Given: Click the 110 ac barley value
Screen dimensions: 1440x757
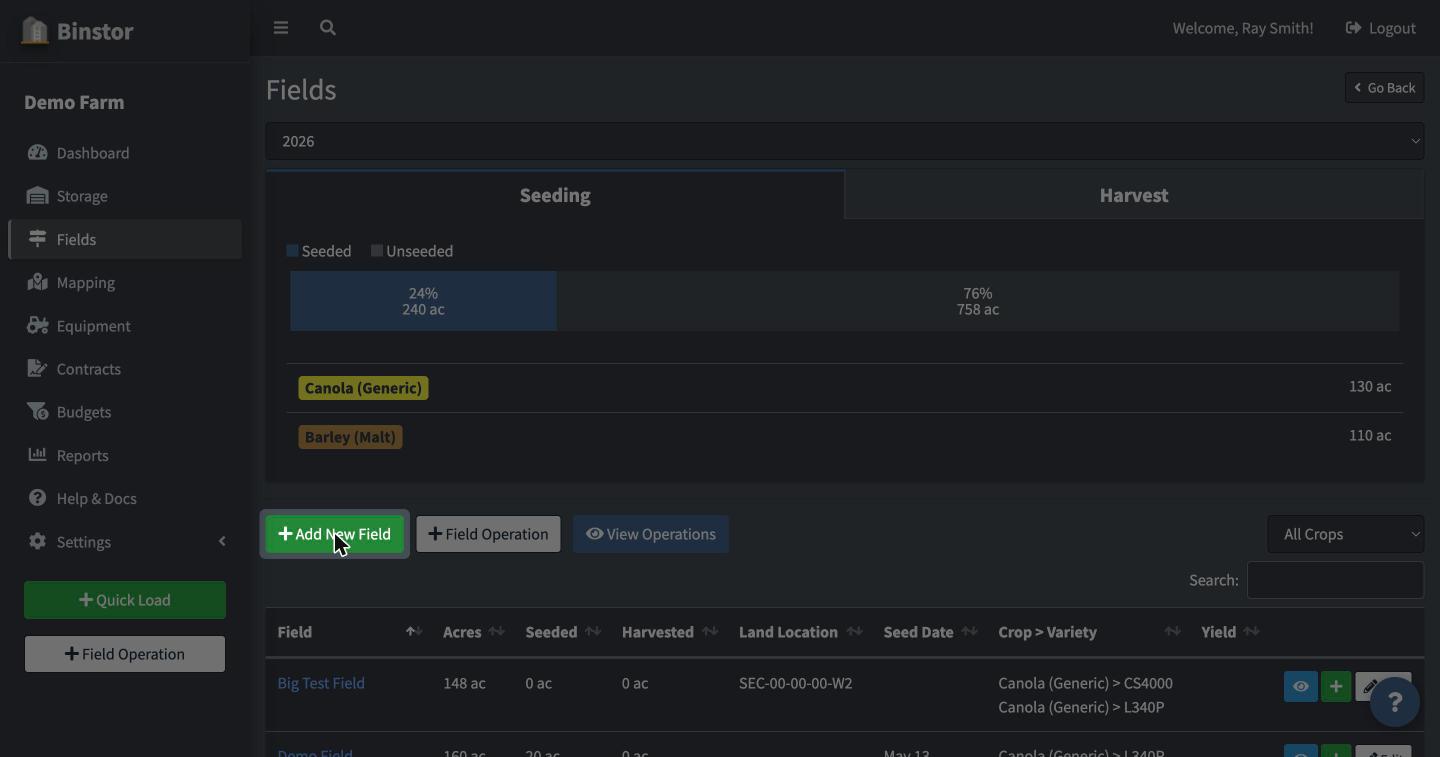Looking at the screenshot, I should pyautogui.click(x=1370, y=435).
